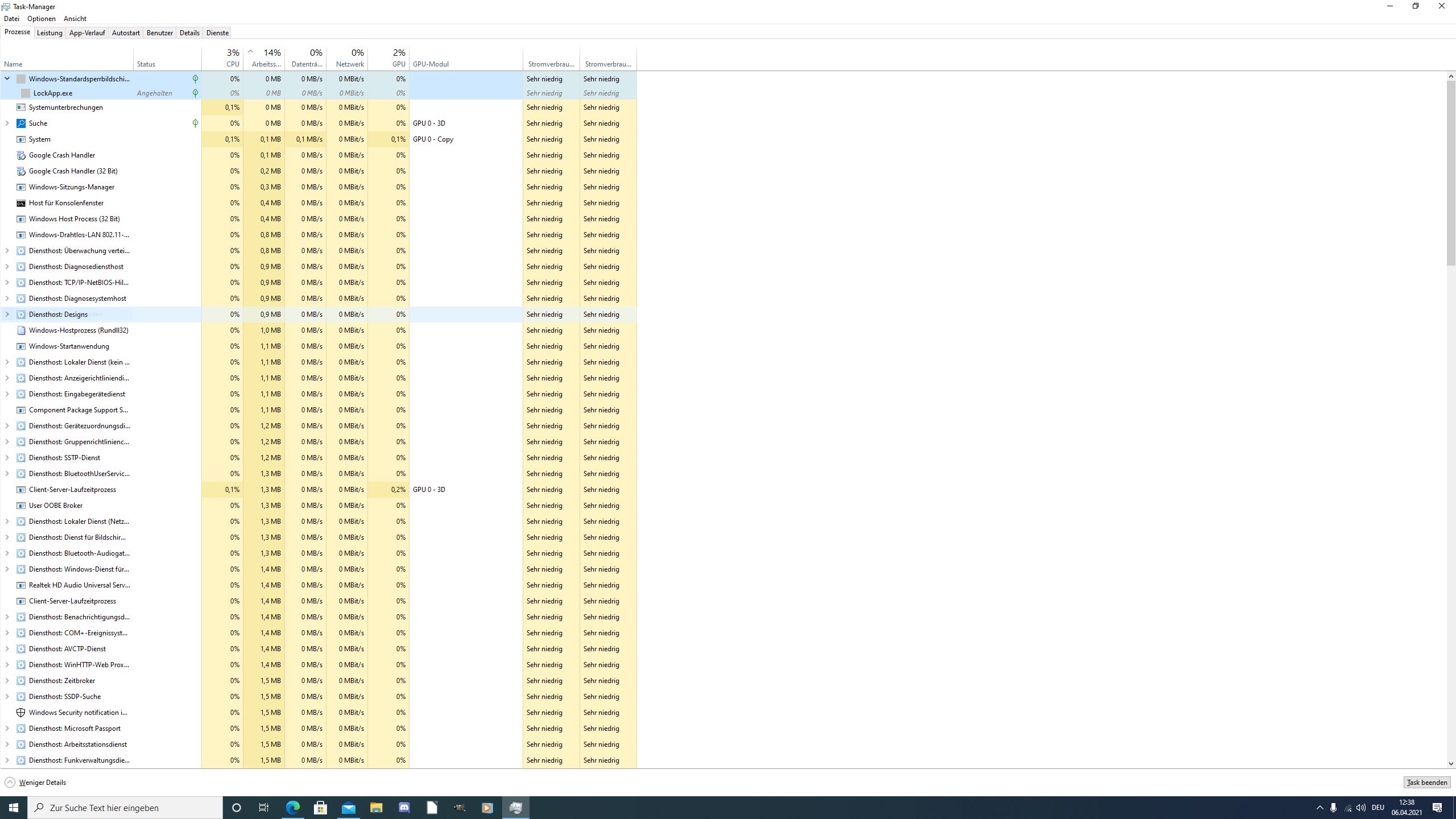Click the taskbar search text field
The image size is (1456, 819).
[125, 808]
